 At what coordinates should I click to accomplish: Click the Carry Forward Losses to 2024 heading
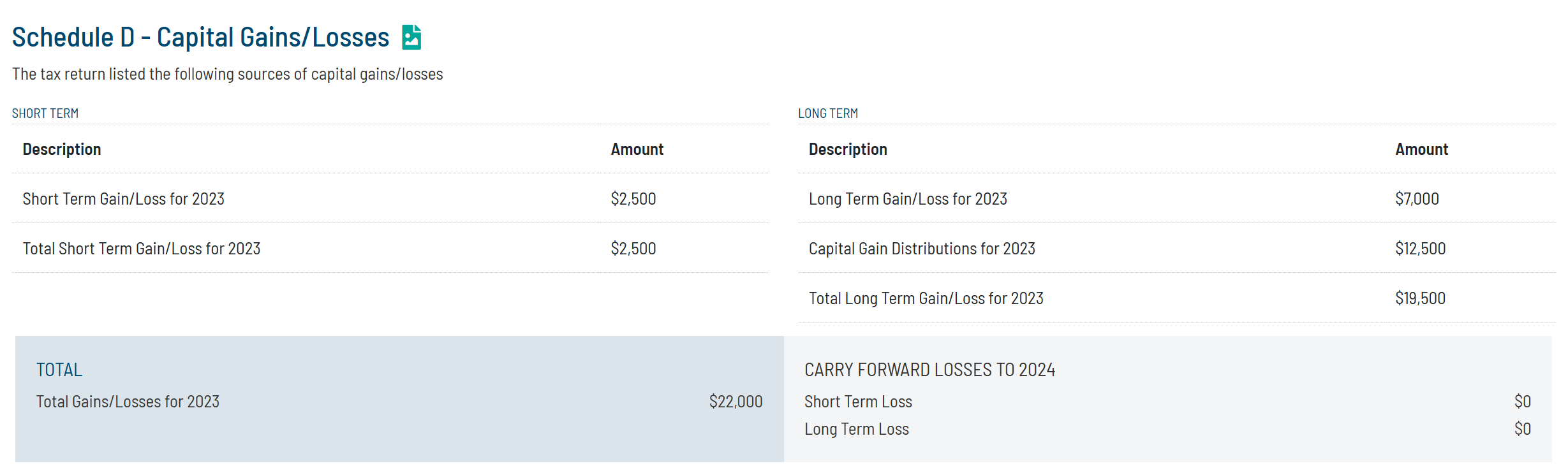tap(929, 370)
